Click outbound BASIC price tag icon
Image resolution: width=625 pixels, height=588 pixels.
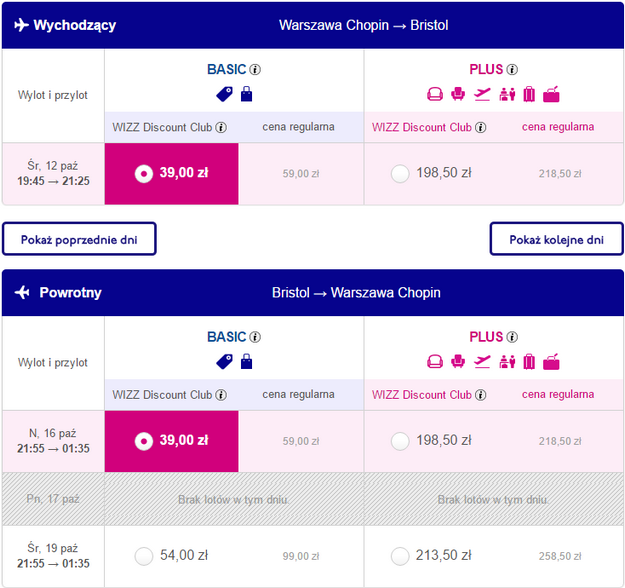pos(224,94)
